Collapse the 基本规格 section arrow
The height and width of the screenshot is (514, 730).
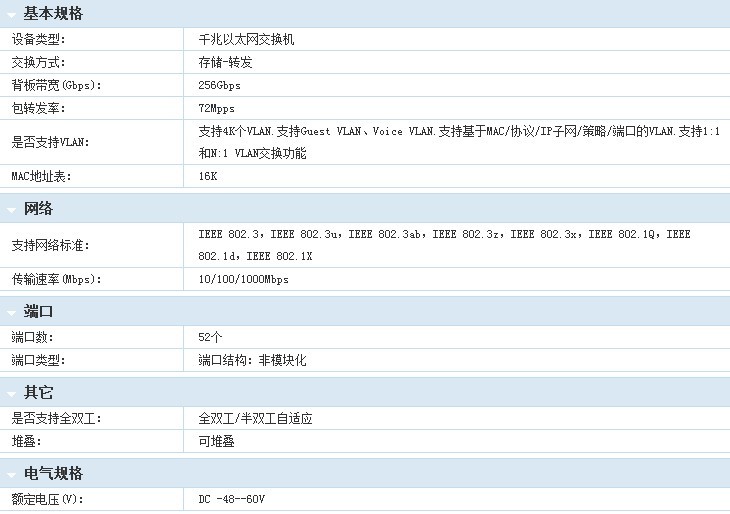[x=11, y=15]
